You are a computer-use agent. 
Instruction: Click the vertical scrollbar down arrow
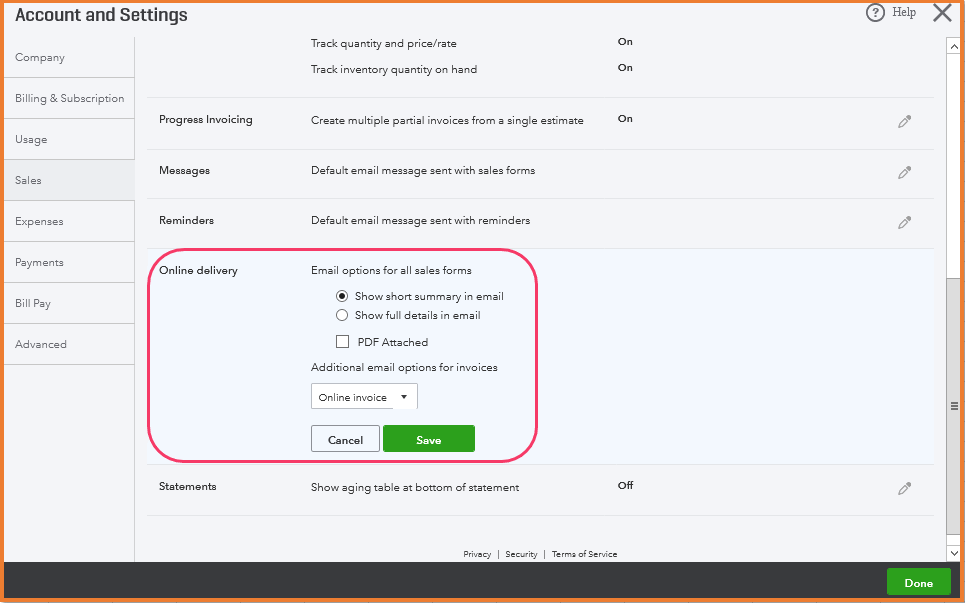[954, 552]
